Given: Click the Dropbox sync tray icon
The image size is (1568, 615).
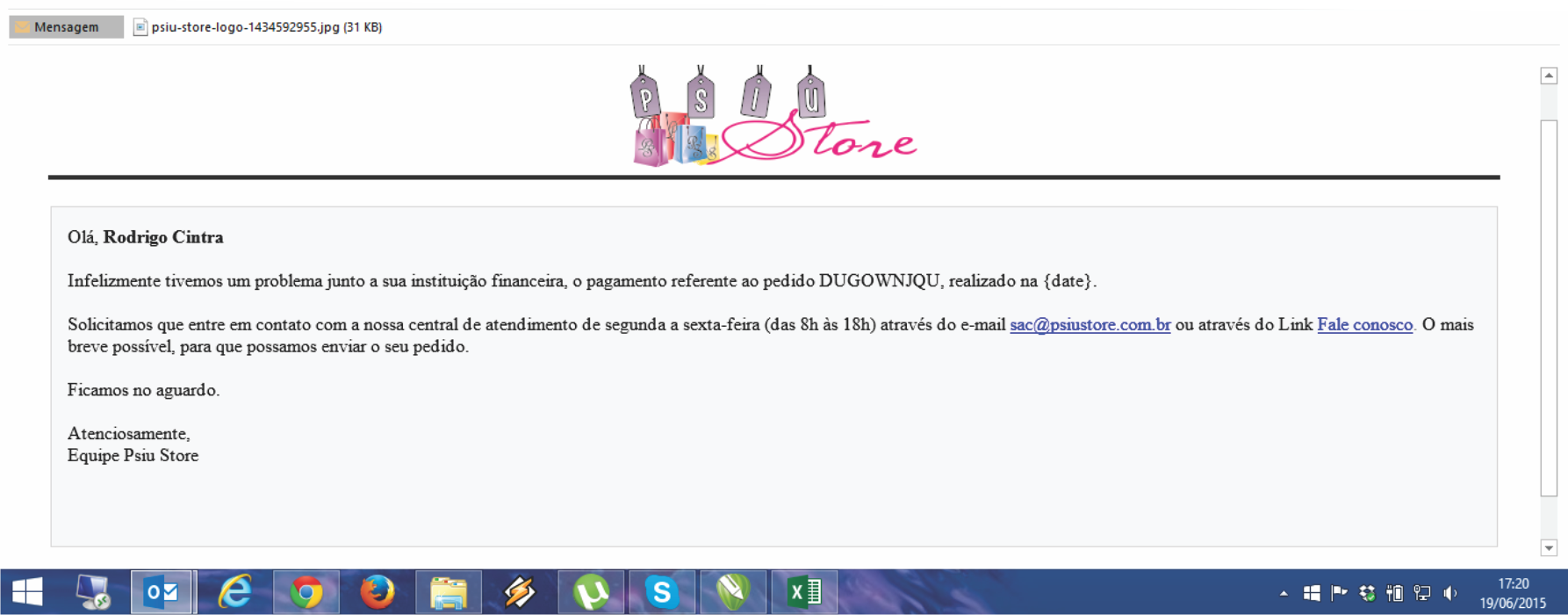Looking at the screenshot, I should [1367, 593].
